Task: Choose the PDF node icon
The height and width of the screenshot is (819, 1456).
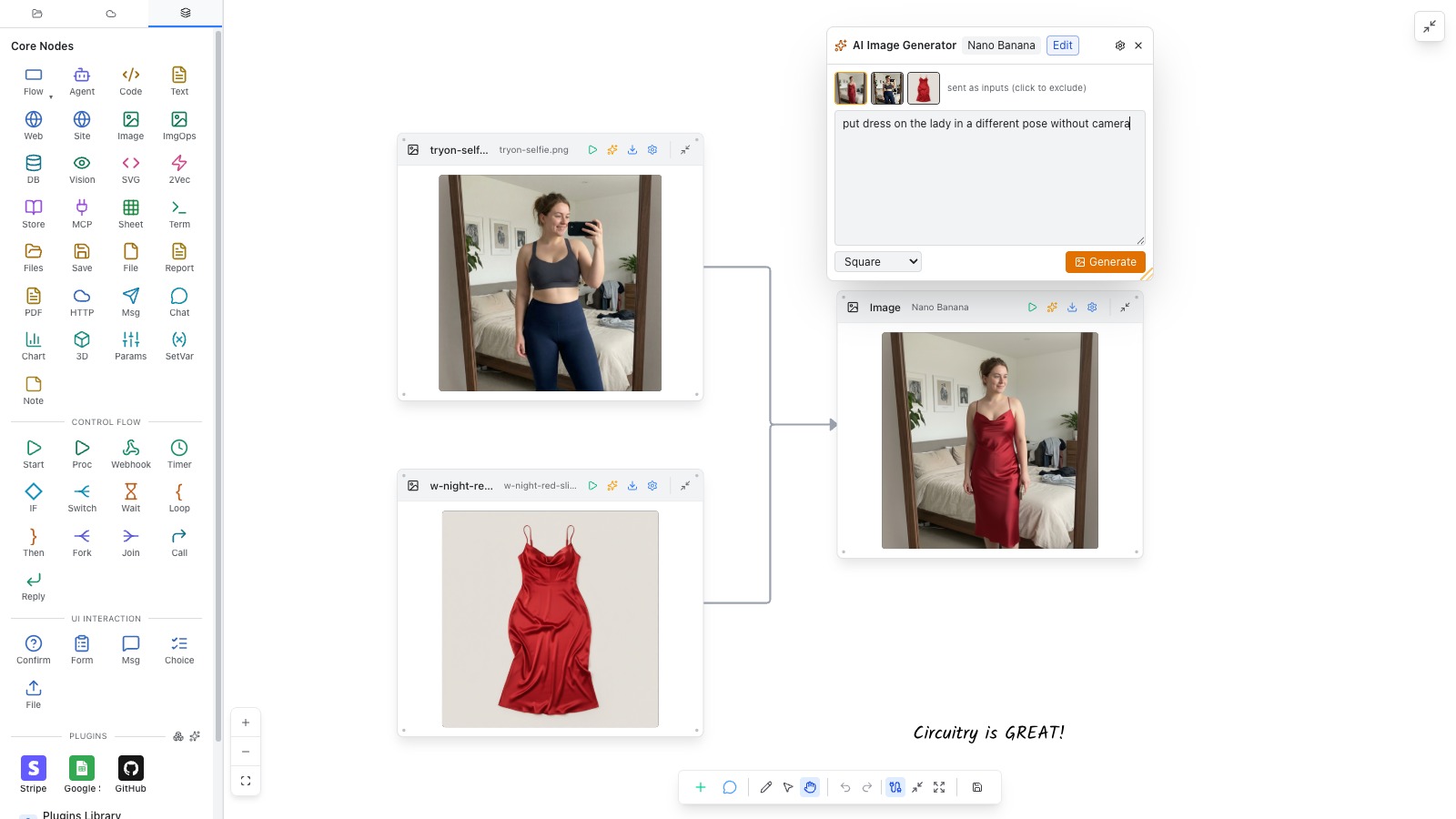Action: 34,302
